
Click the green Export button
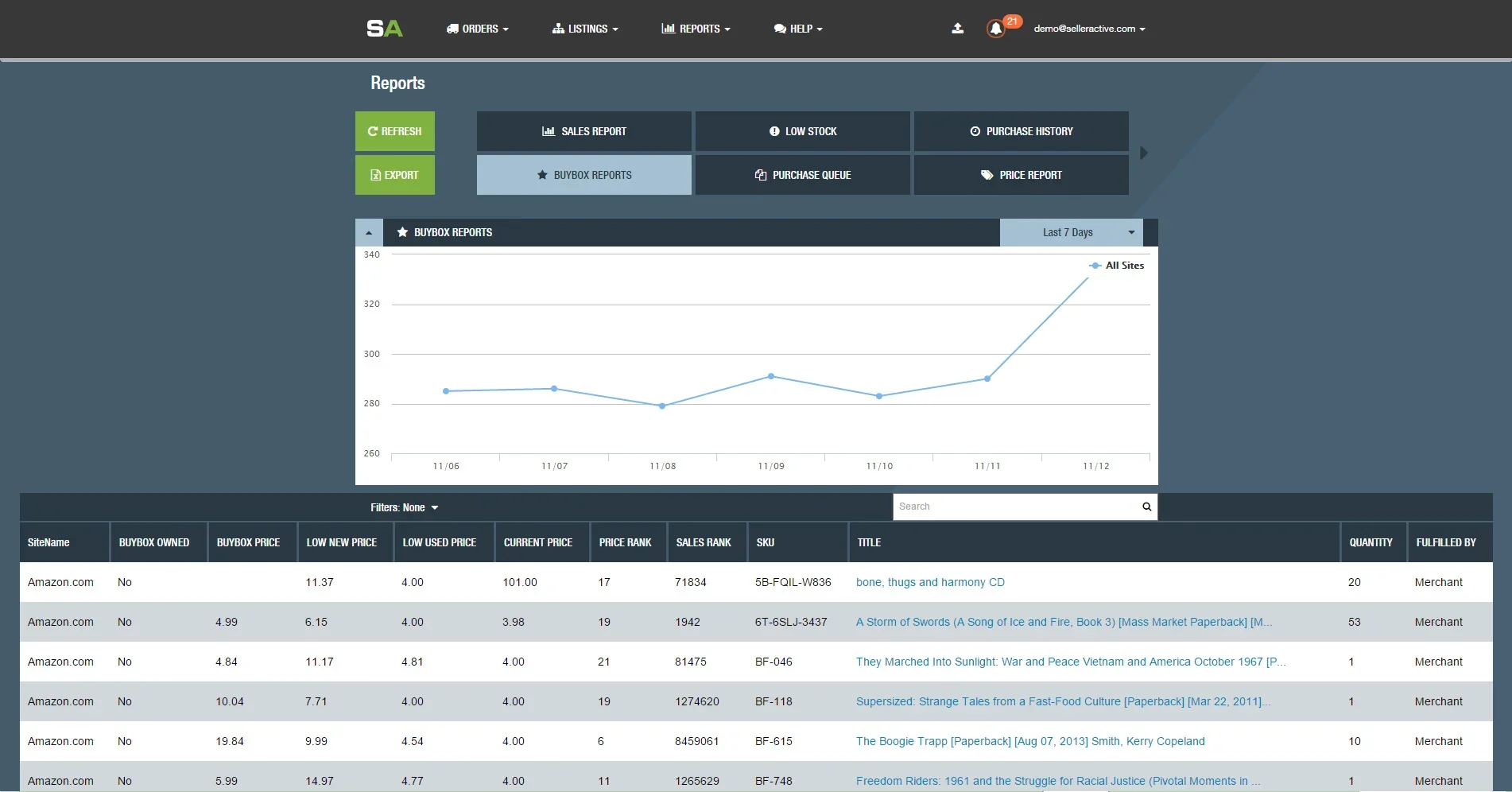(395, 175)
